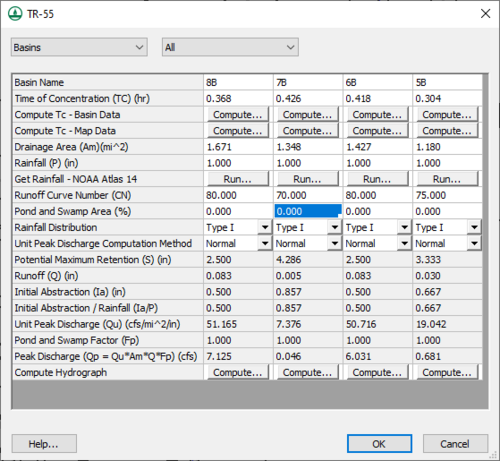Screen dimensions: 500x461
Task: Select the Drainage Area cell for 6B
Action: [377, 147]
